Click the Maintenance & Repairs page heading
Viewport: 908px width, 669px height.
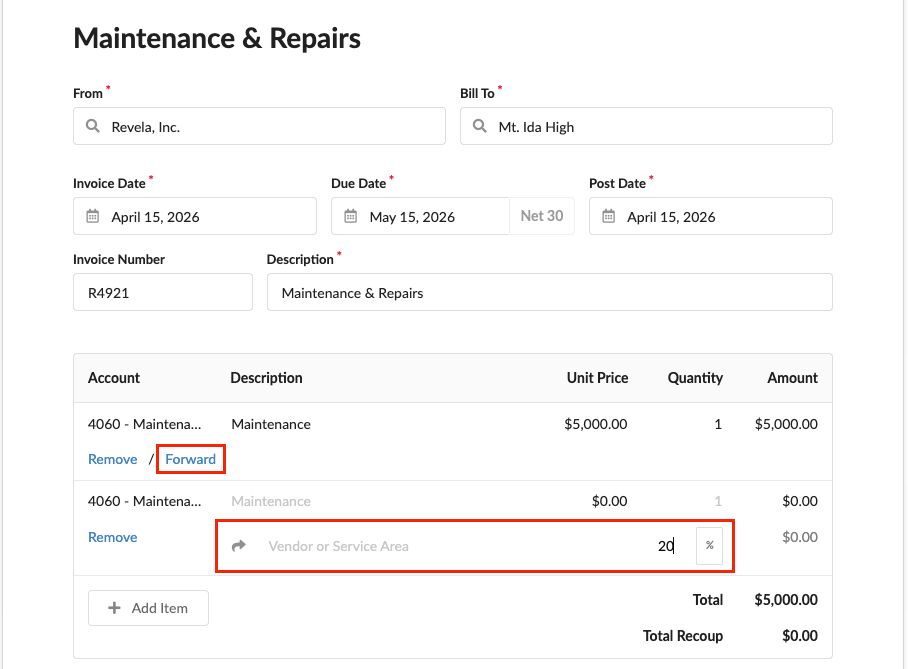[x=217, y=38]
